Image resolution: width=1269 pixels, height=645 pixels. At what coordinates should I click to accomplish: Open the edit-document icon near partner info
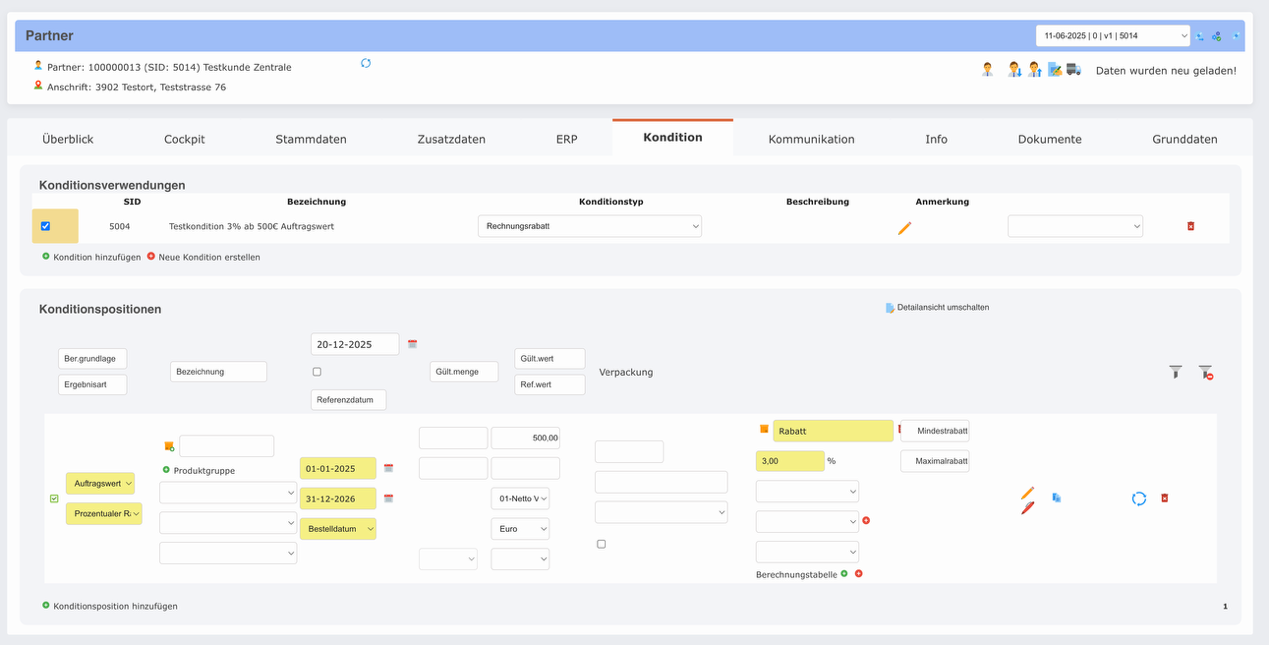(x=1053, y=68)
